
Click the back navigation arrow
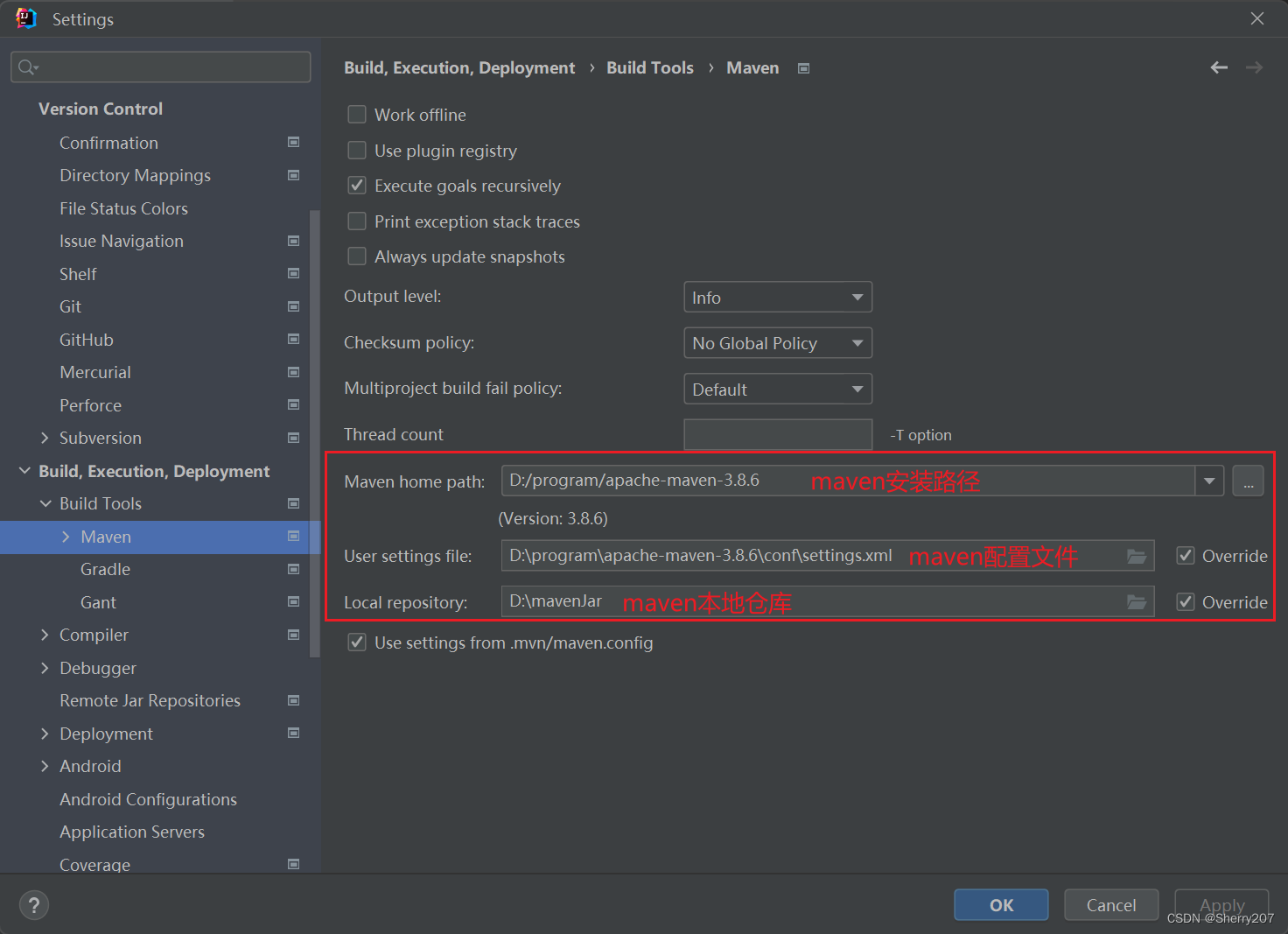point(1219,67)
